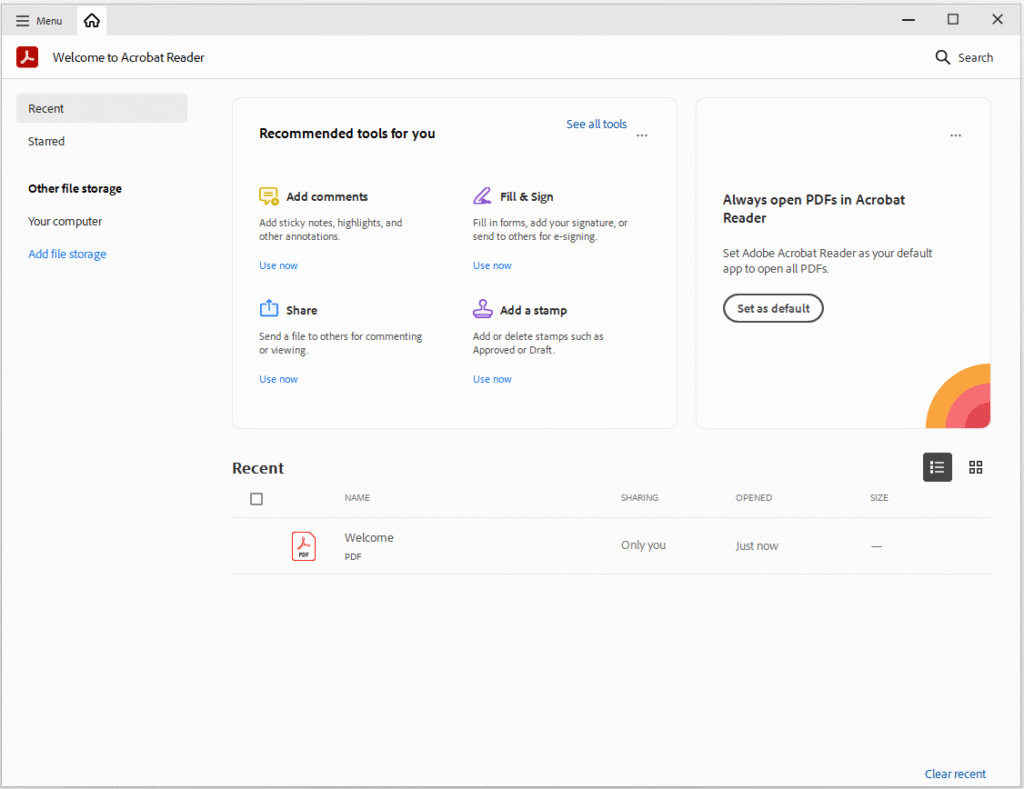Click the Search magnifier icon
The image size is (1024, 789).
942,58
